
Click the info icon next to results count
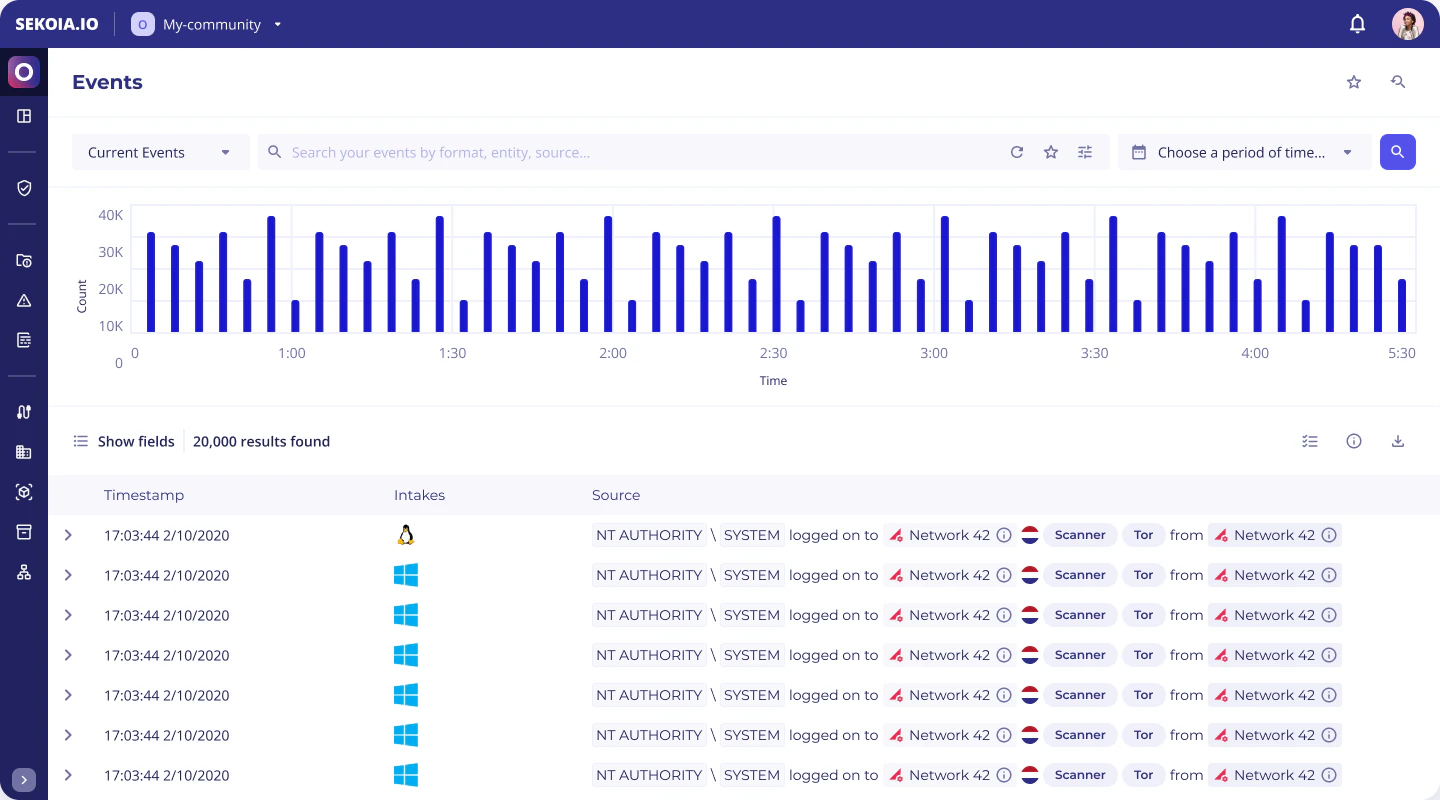pyautogui.click(x=1354, y=441)
